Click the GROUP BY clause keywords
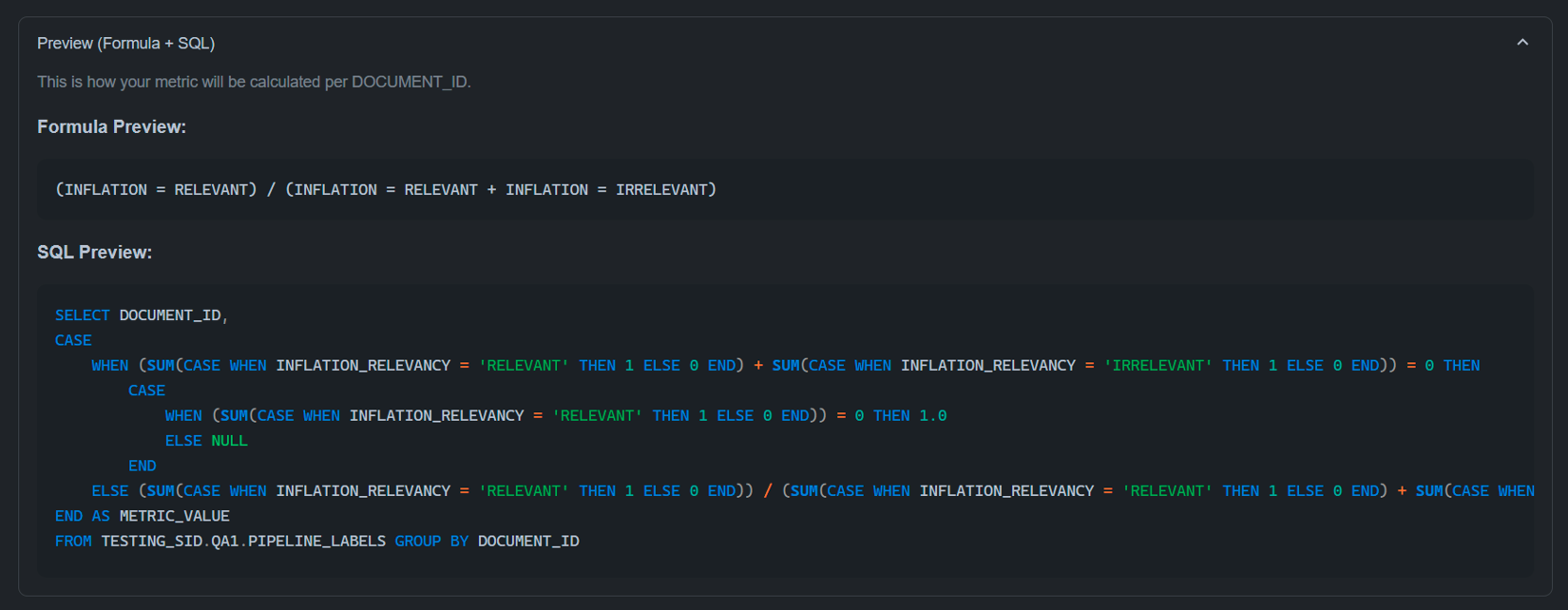This screenshot has height=610, width=1568. [431, 542]
